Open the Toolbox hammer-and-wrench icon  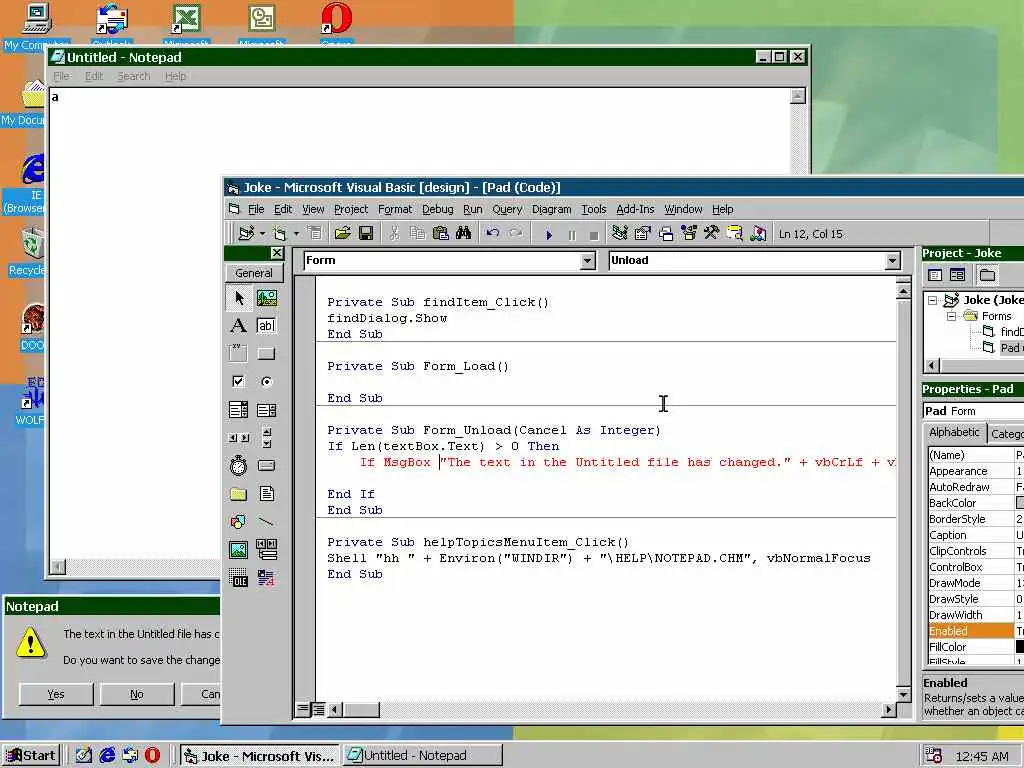(711, 233)
